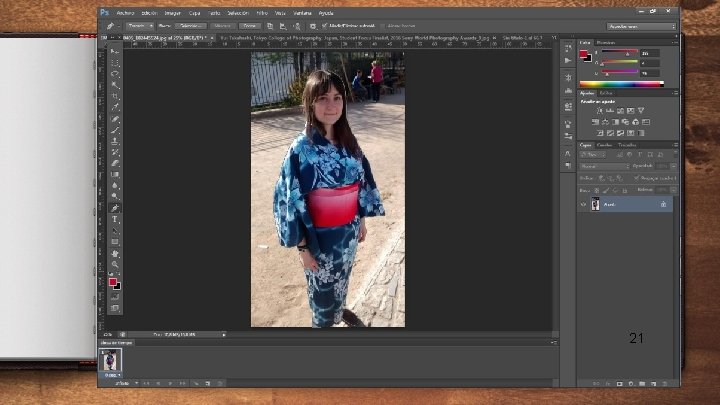Screen dimensions: 720x405
Task: Open the Actions play panel icon
Action: click(568, 60)
